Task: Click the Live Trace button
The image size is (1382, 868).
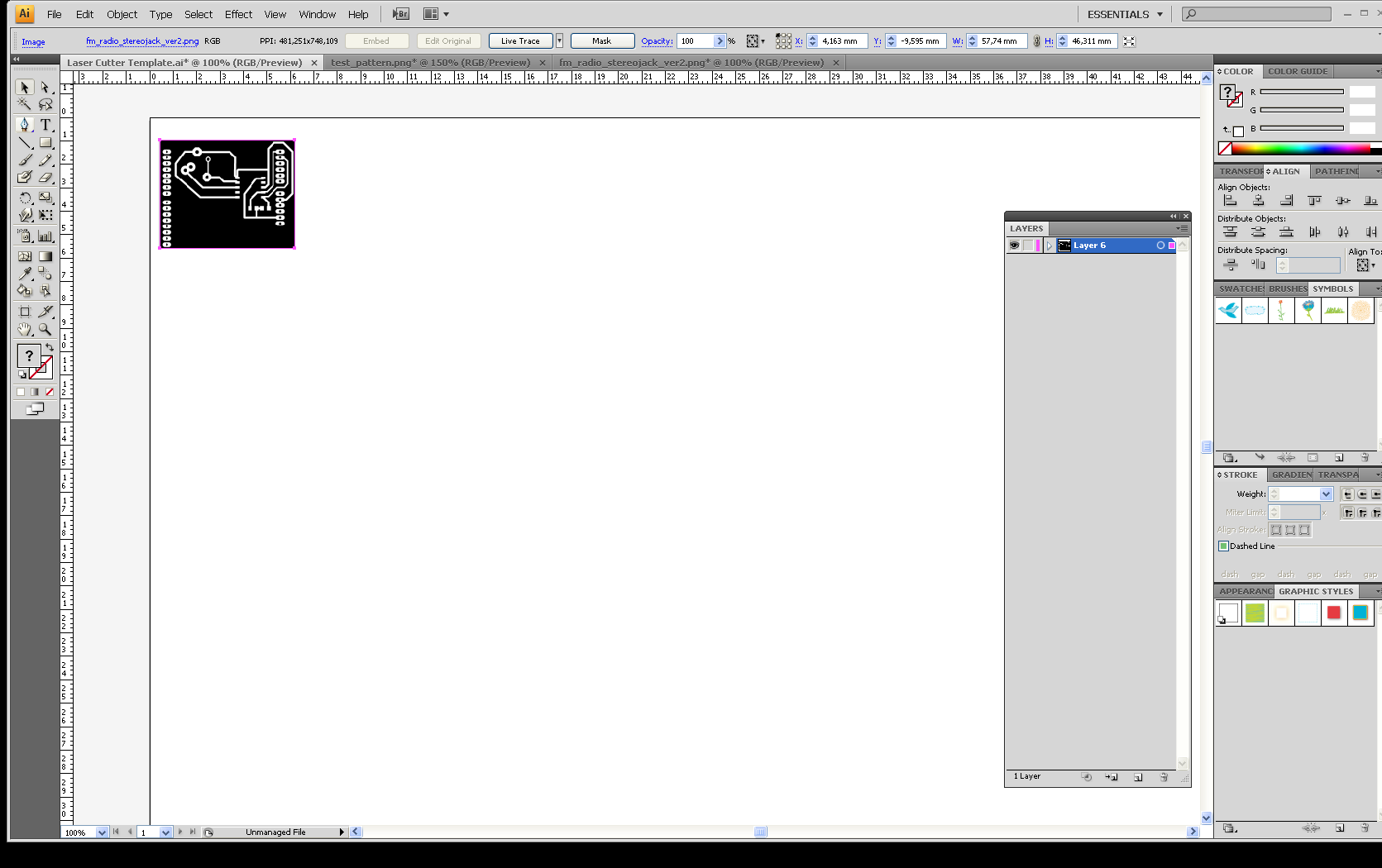Action: [x=519, y=41]
